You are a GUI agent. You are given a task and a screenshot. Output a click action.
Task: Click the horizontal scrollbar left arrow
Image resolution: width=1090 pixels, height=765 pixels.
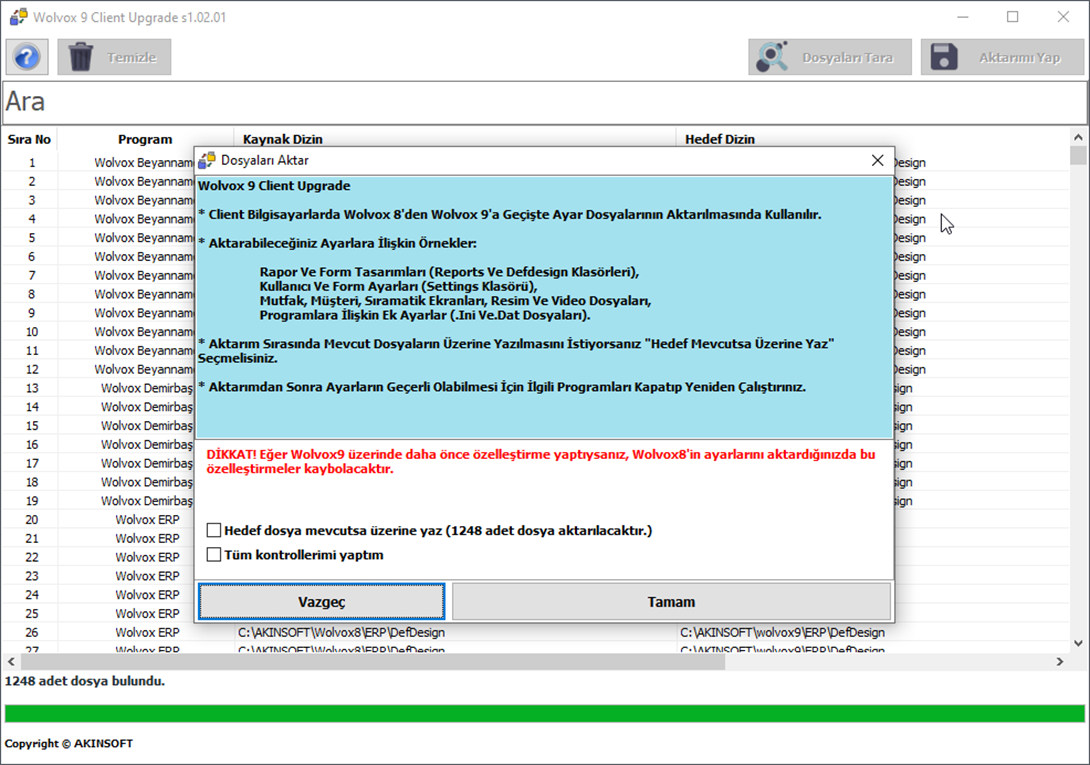pos(10,661)
